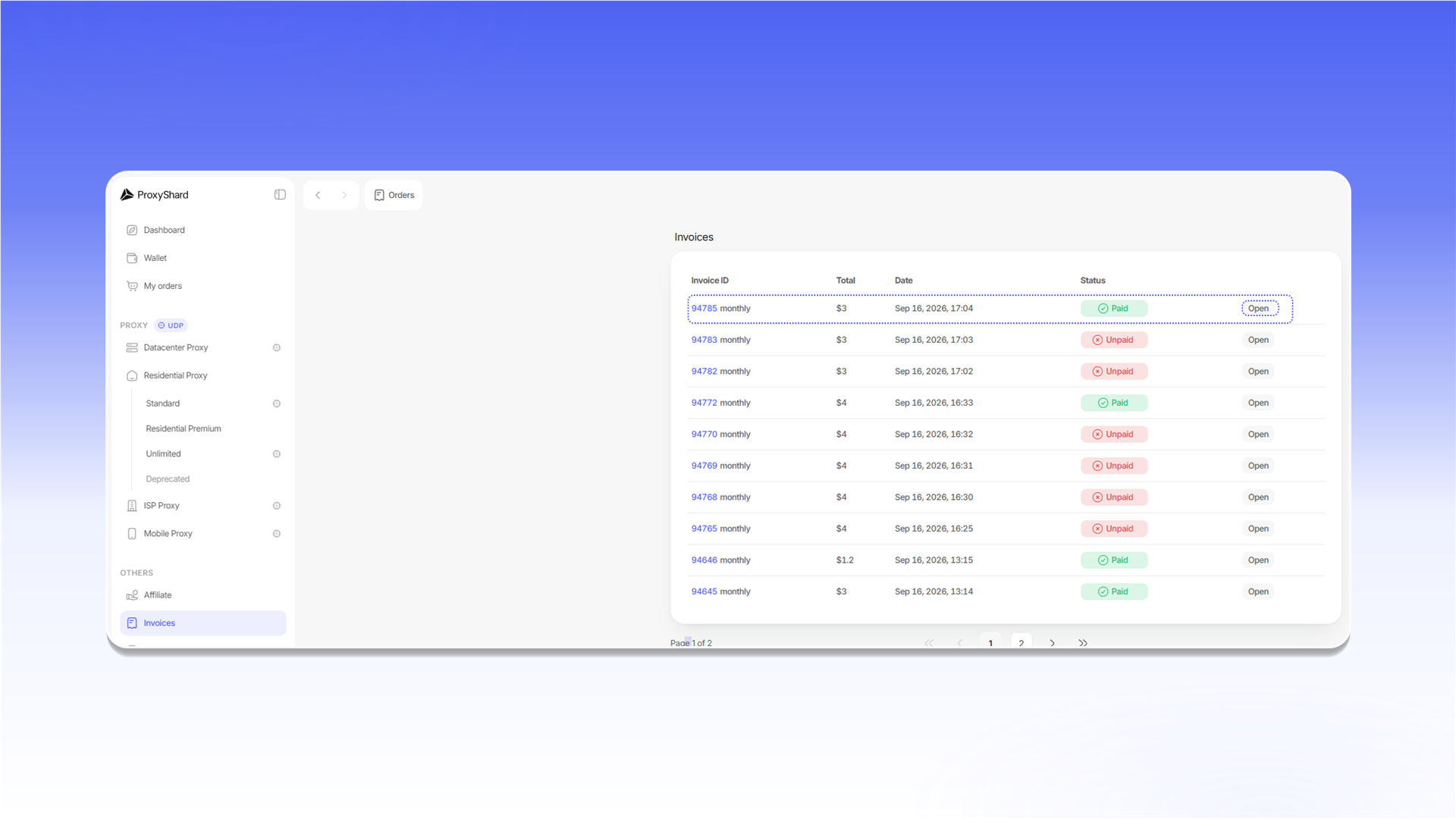Screen dimensions: 1456x819
Task: Click the ProxyShard logo
Action: tap(155, 195)
